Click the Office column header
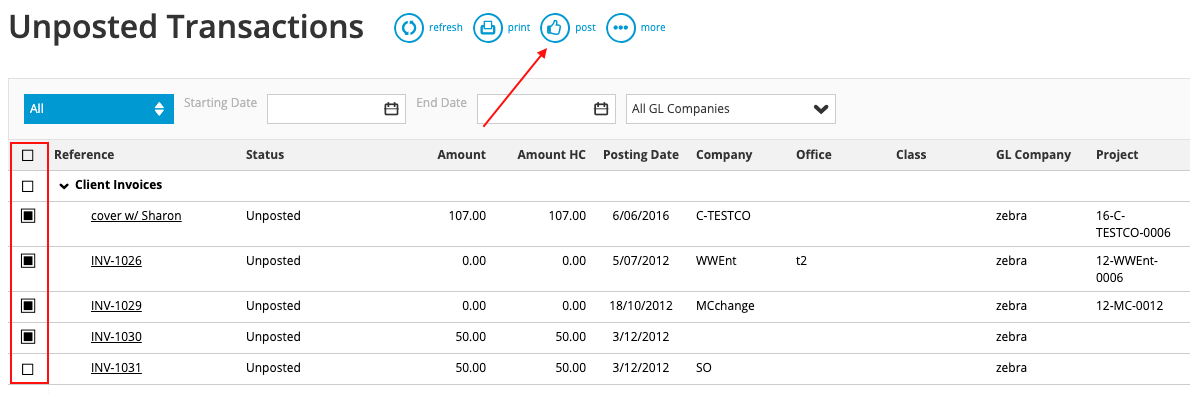 tap(814, 155)
